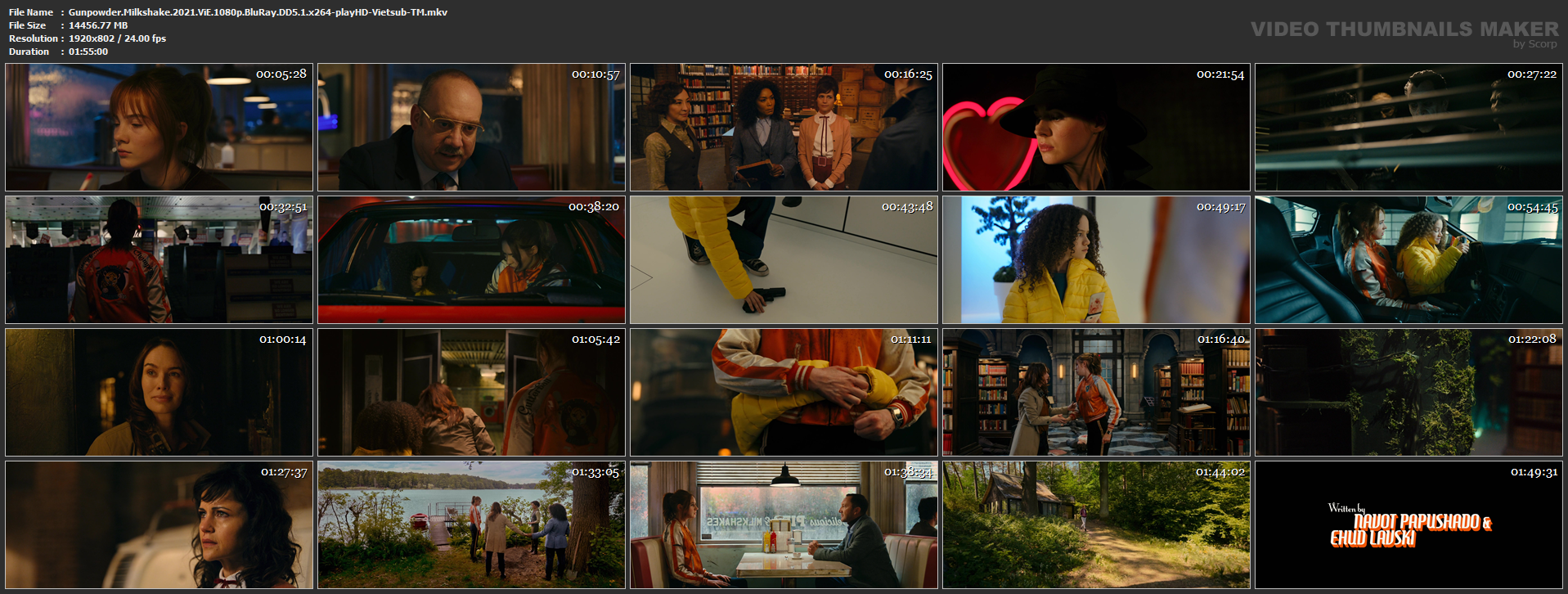1568x594 pixels.
Task: Open the frame stamped 01:11:11
Action: [784, 393]
